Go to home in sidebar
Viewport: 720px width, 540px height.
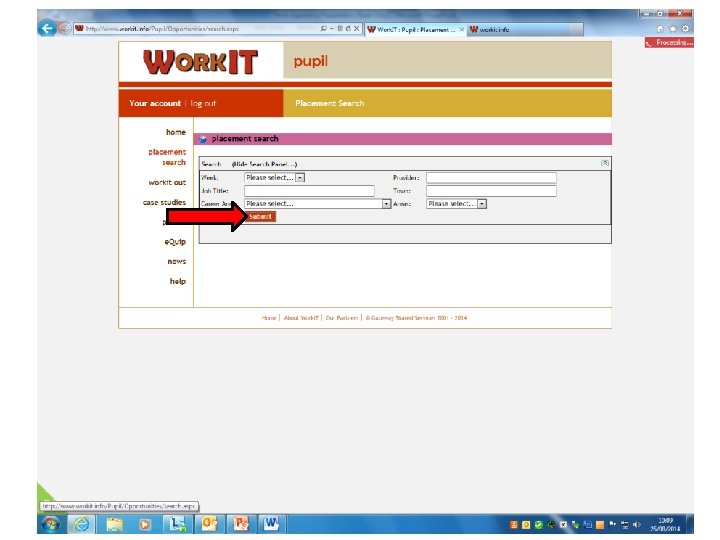click(176, 132)
